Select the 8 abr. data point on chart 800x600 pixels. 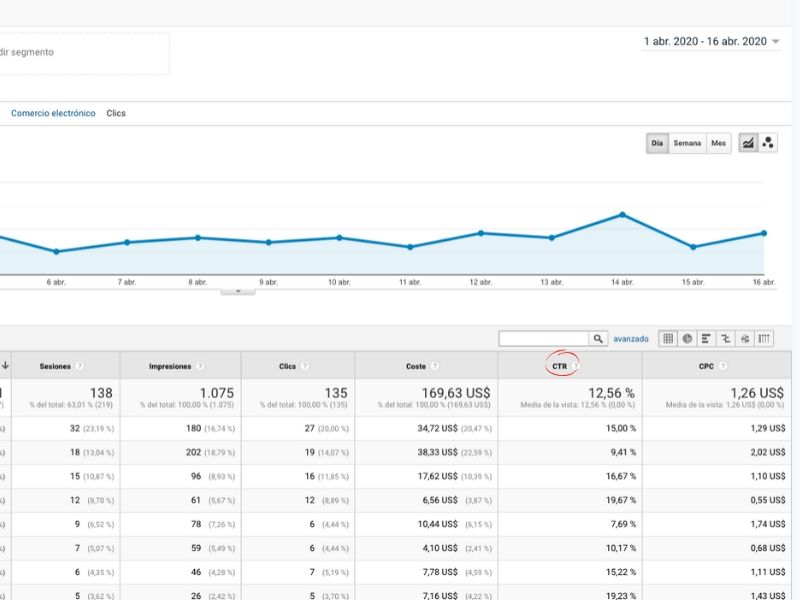[x=198, y=238]
